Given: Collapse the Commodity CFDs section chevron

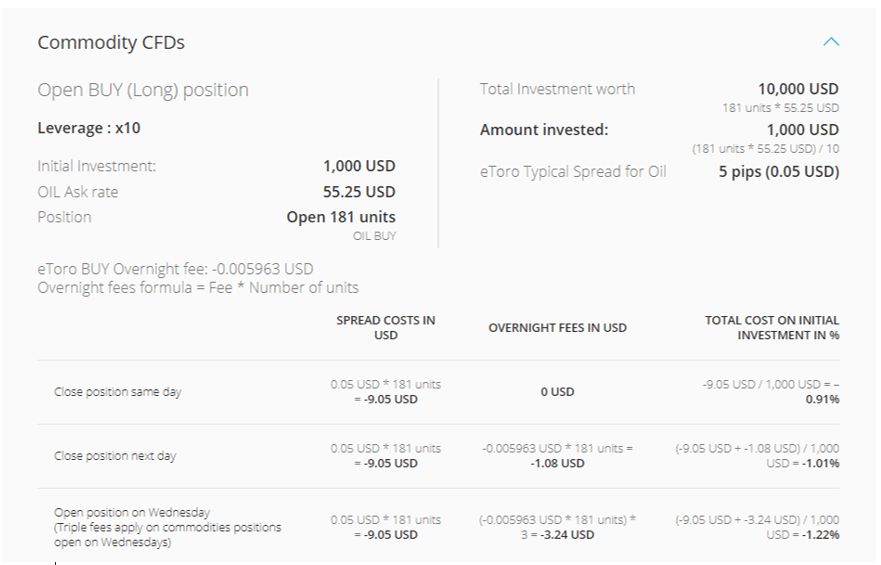Looking at the screenshot, I should tap(831, 42).
